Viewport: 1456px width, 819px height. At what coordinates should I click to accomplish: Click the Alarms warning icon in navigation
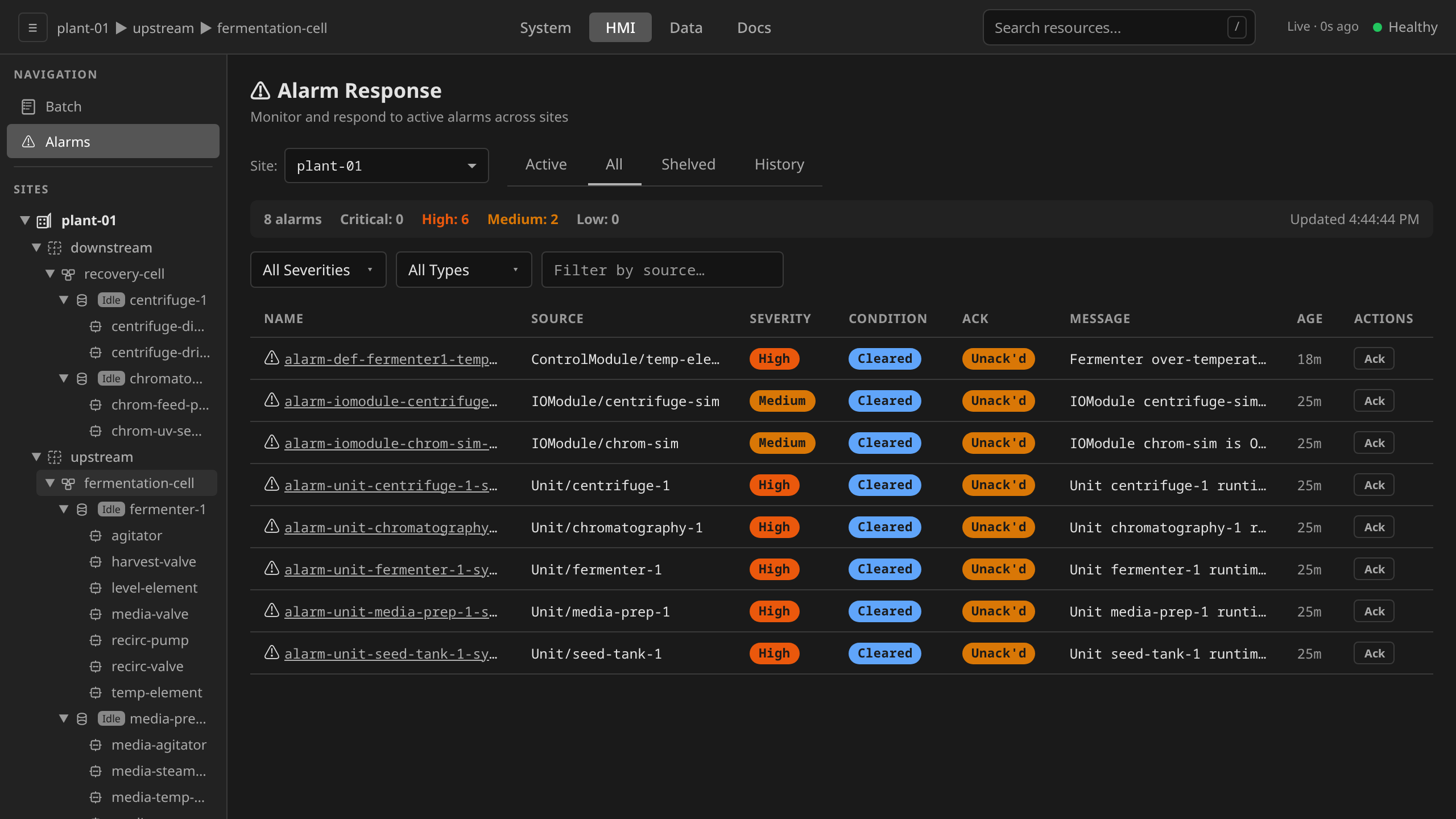tap(28, 141)
